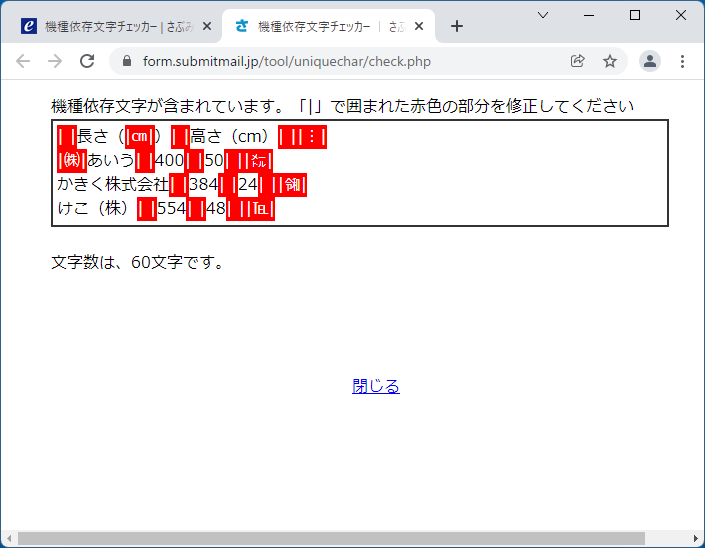Click the padlock site info icon
Viewport: 705px width, 548px height.
[127, 61]
